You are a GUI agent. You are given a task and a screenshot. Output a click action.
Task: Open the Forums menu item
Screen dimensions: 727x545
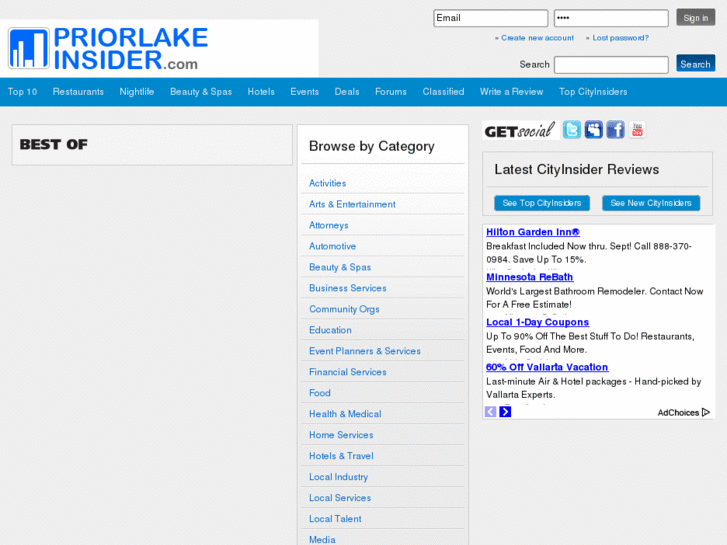391,92
